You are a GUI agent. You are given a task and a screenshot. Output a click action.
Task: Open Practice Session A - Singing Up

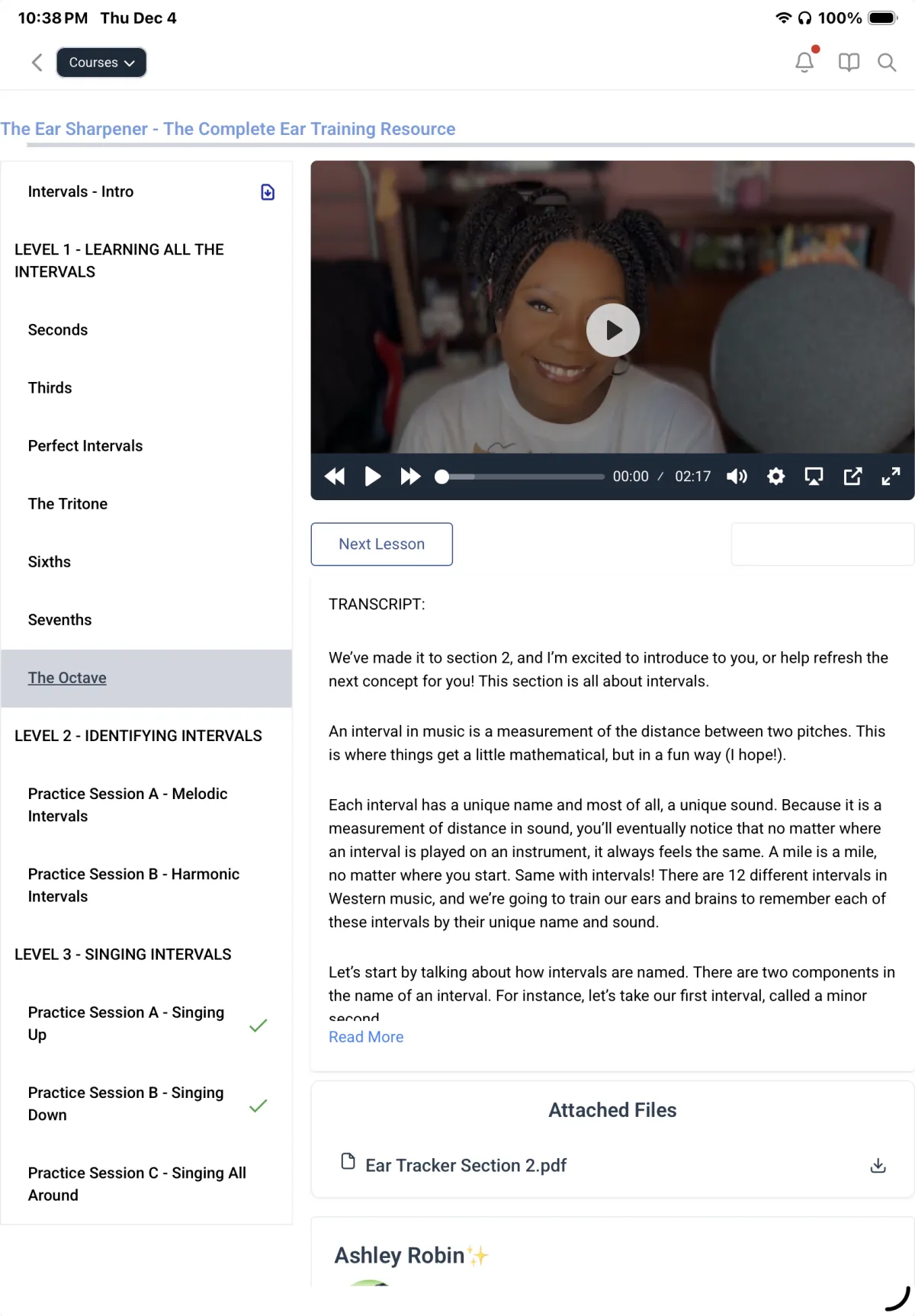[127, 1023]
